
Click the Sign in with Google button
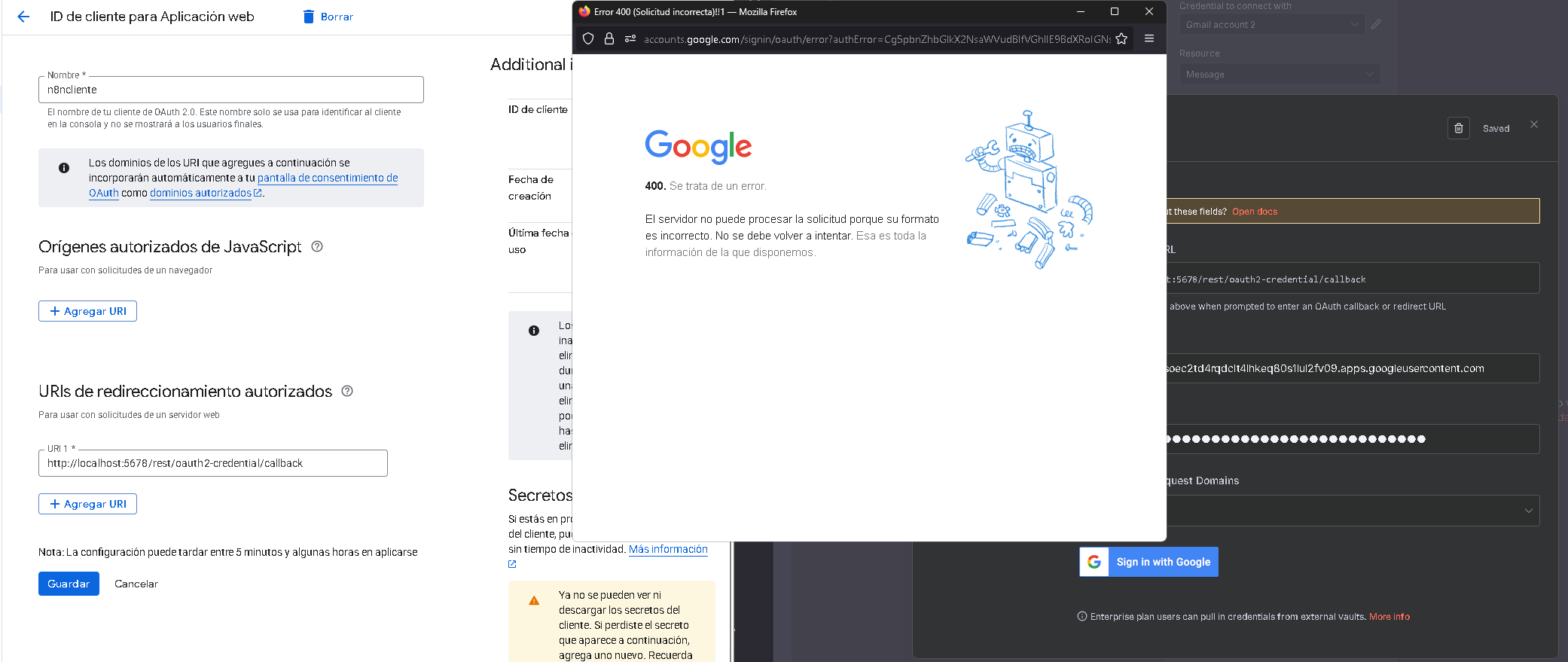(1149, 562)
